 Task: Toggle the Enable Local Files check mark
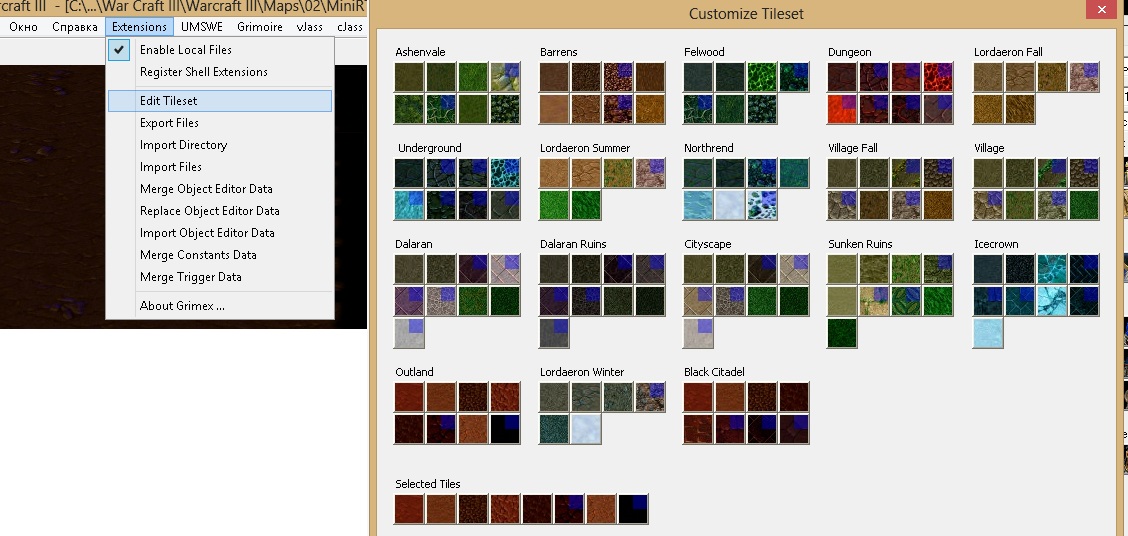pos(119,50)
